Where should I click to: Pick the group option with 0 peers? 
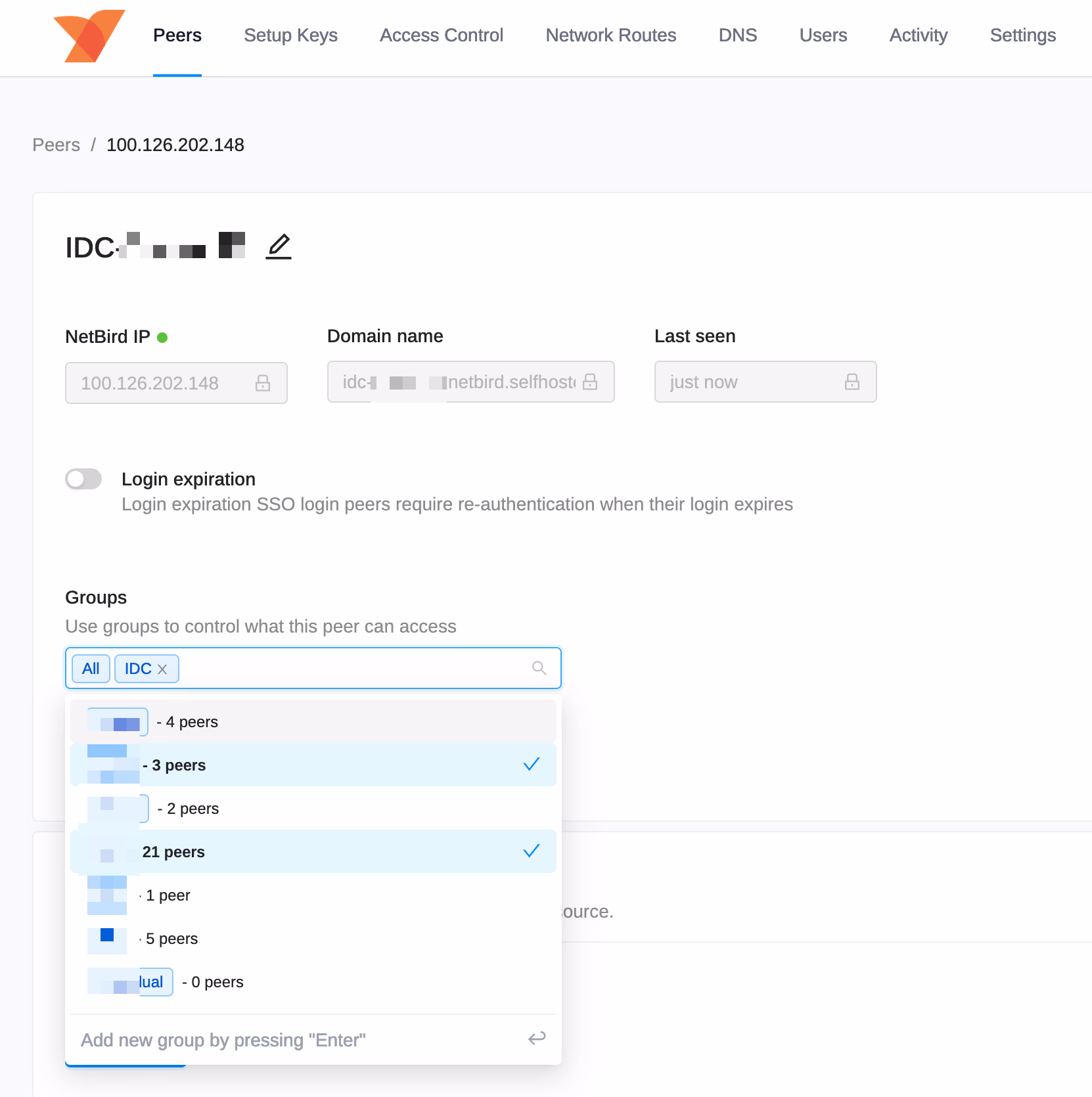click(x=313, y=982)
